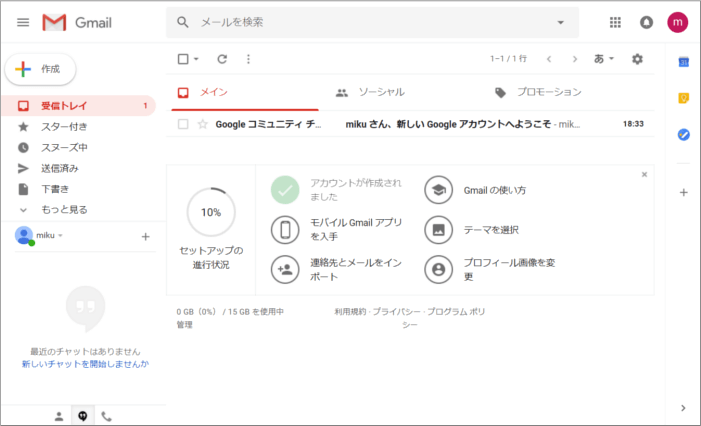Open the settings gear
This screenshot has width=701, height=426.
tap(637, 59)
